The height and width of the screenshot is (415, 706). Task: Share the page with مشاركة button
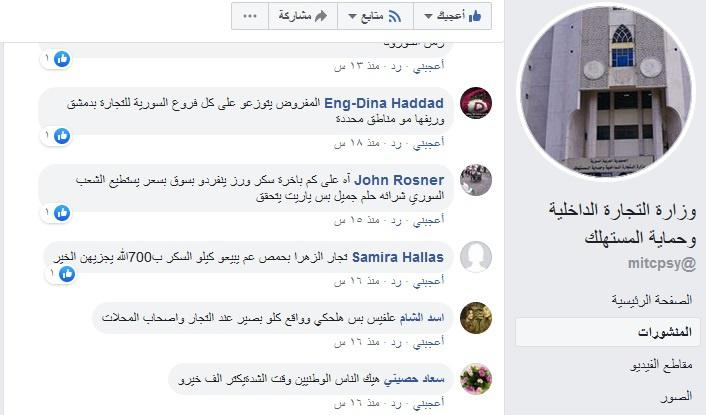(x=303, y=16)
